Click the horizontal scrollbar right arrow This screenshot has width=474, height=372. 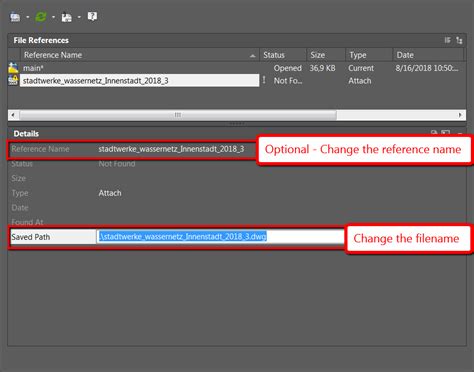460,115
